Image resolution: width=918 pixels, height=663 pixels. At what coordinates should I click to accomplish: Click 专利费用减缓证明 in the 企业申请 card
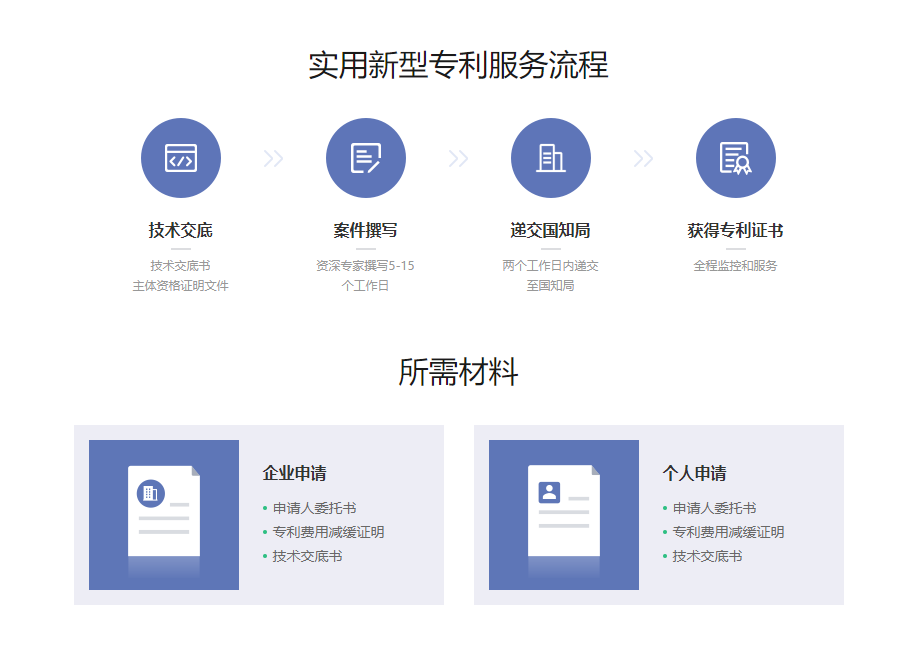[x=328, y=532]
